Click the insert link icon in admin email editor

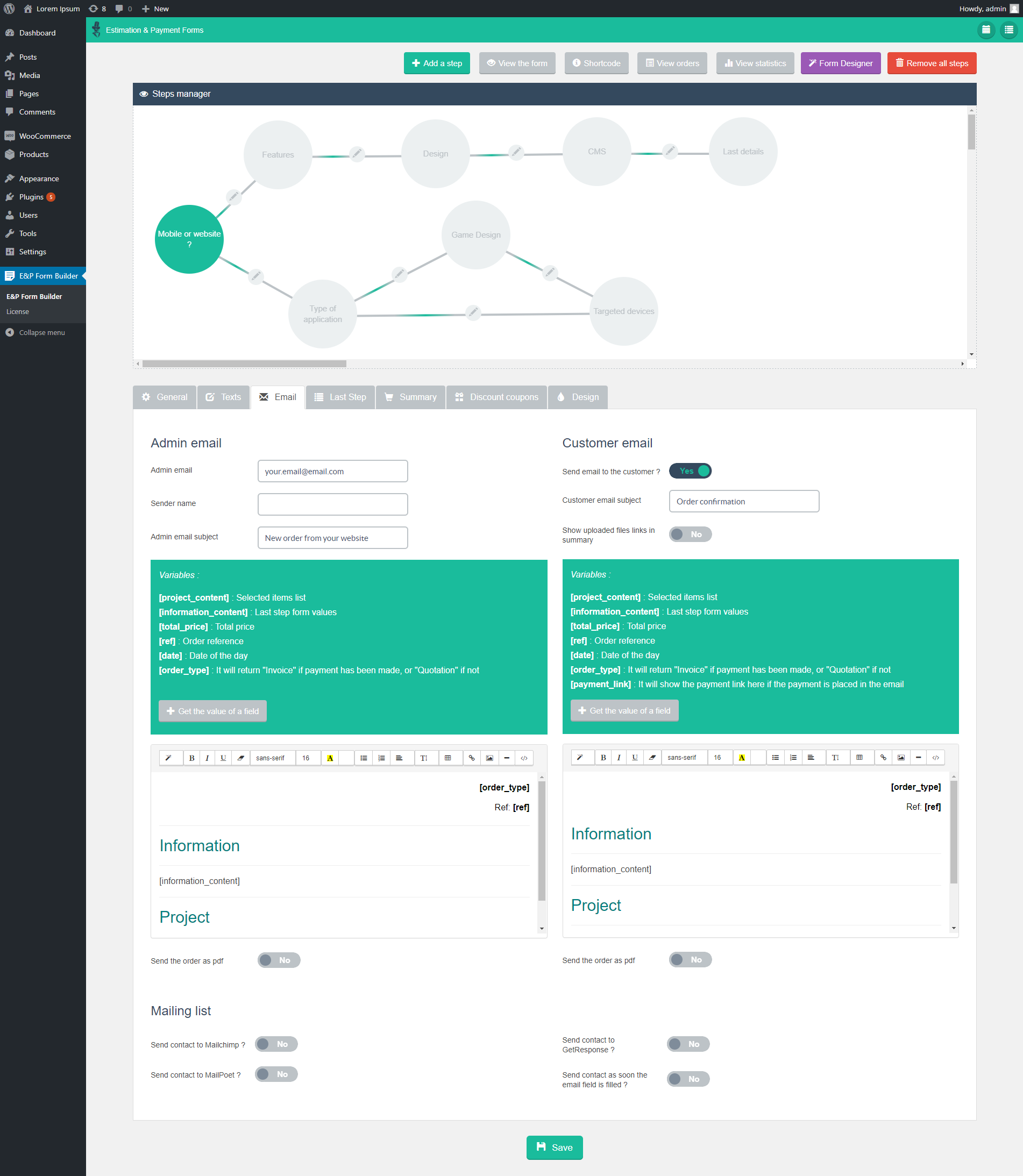click(472, 757)
